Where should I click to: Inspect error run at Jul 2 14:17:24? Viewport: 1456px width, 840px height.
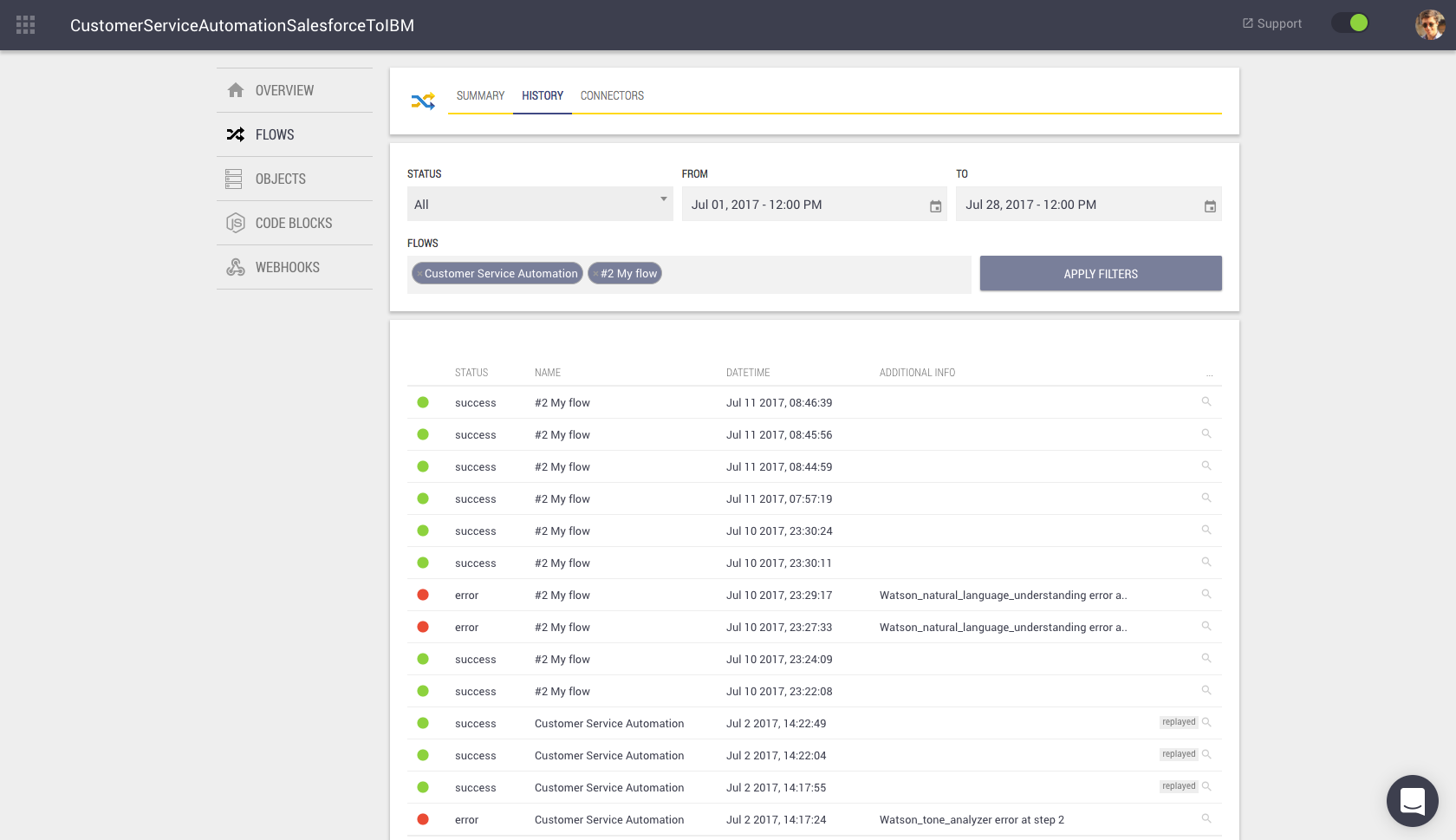pos(1206,818)
